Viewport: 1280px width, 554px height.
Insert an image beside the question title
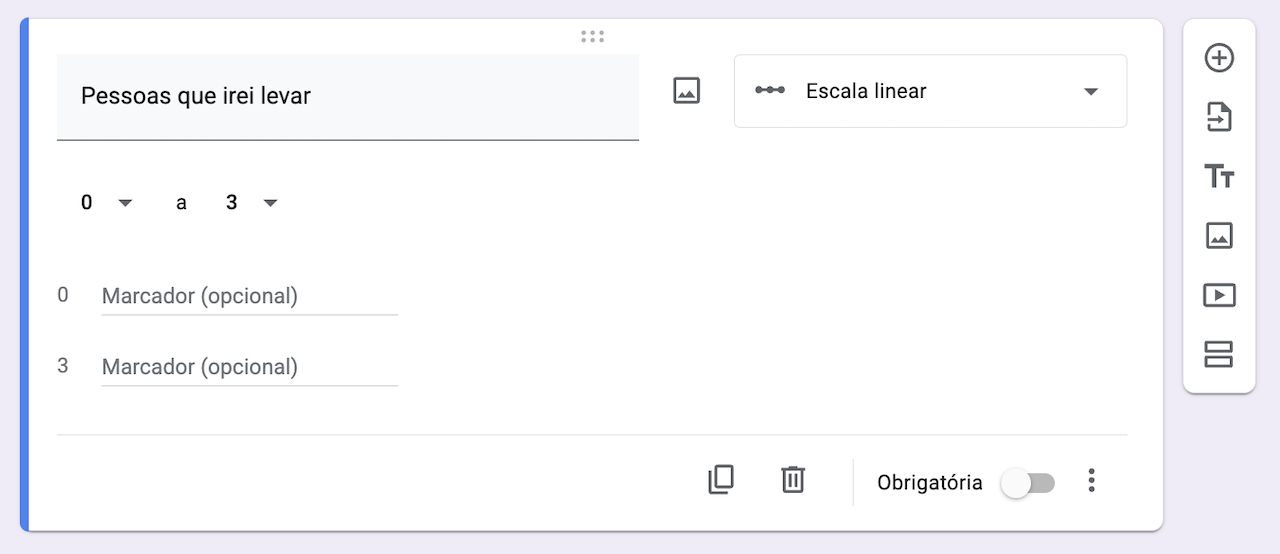click(x=686, y=91)
